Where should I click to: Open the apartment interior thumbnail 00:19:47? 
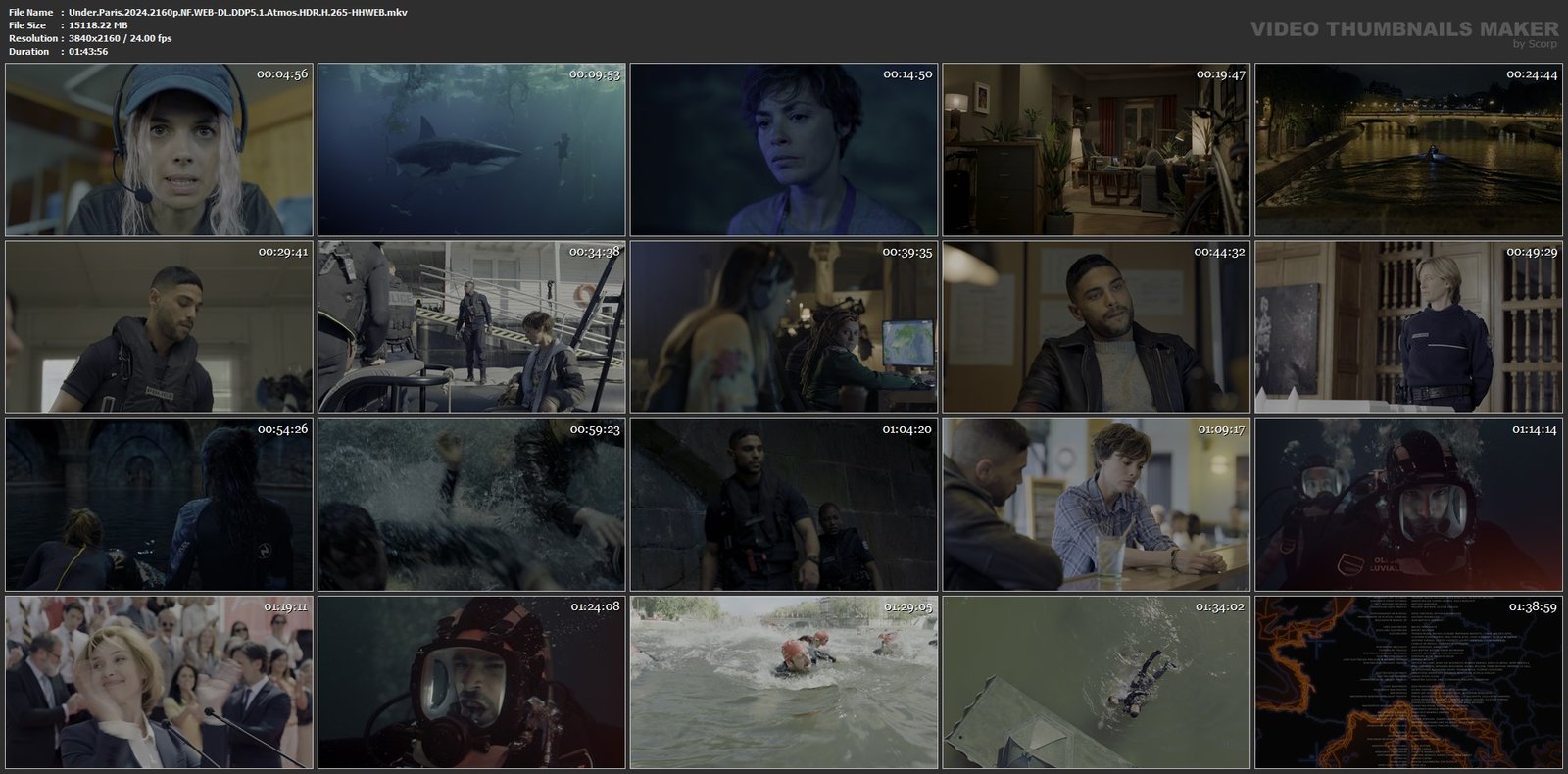click(x=1097, y=150)
